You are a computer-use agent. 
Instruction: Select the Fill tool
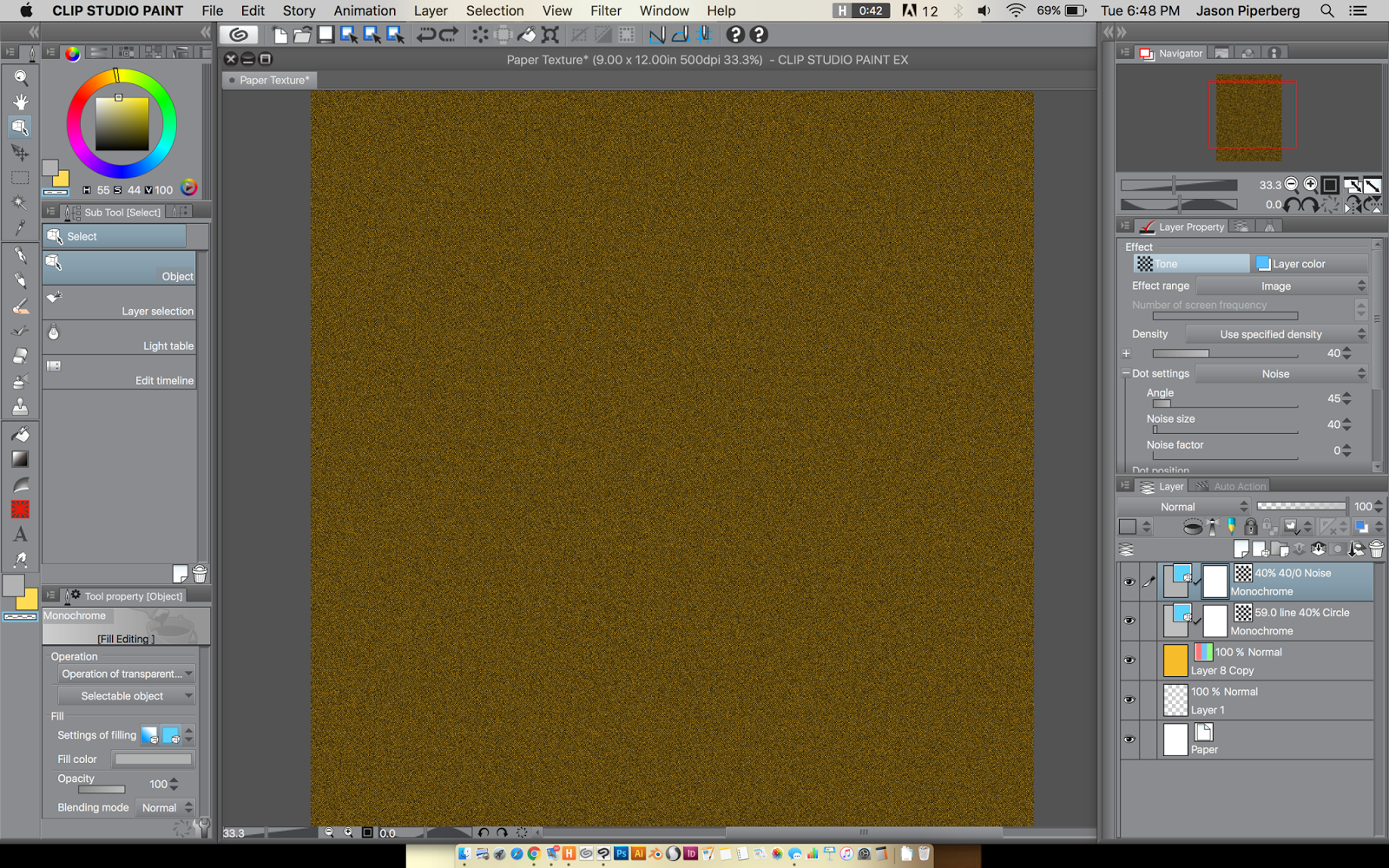(20, 433)
